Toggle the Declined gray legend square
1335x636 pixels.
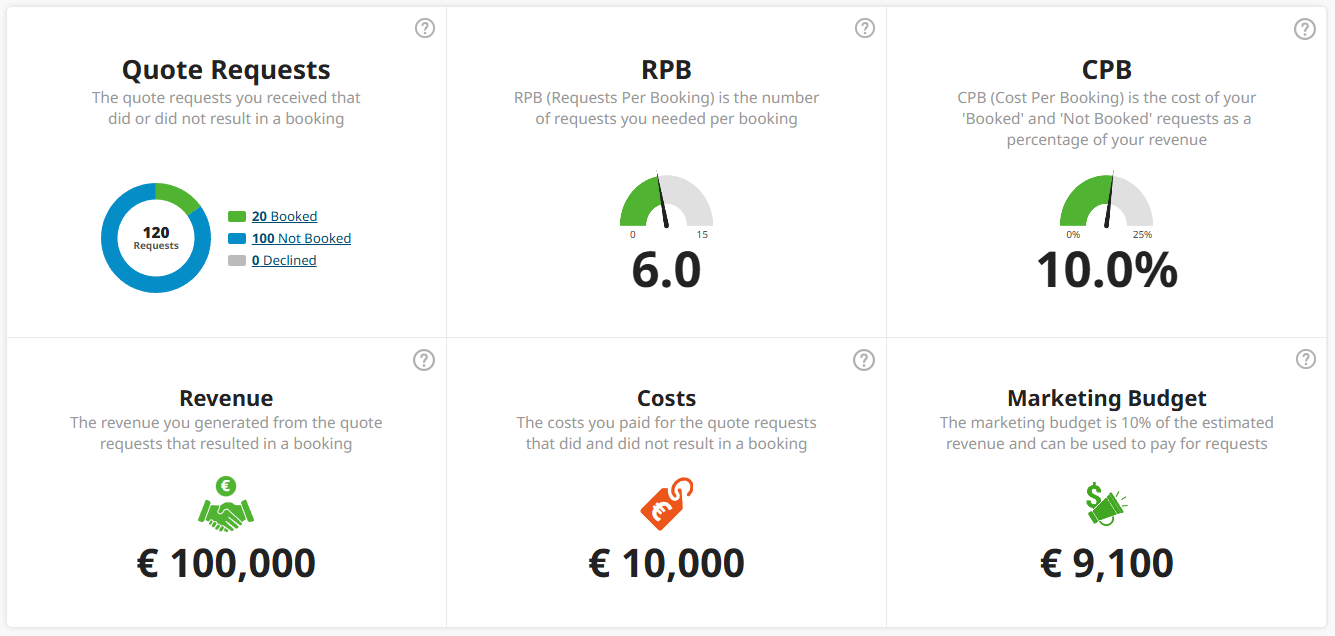pos(236,260)
